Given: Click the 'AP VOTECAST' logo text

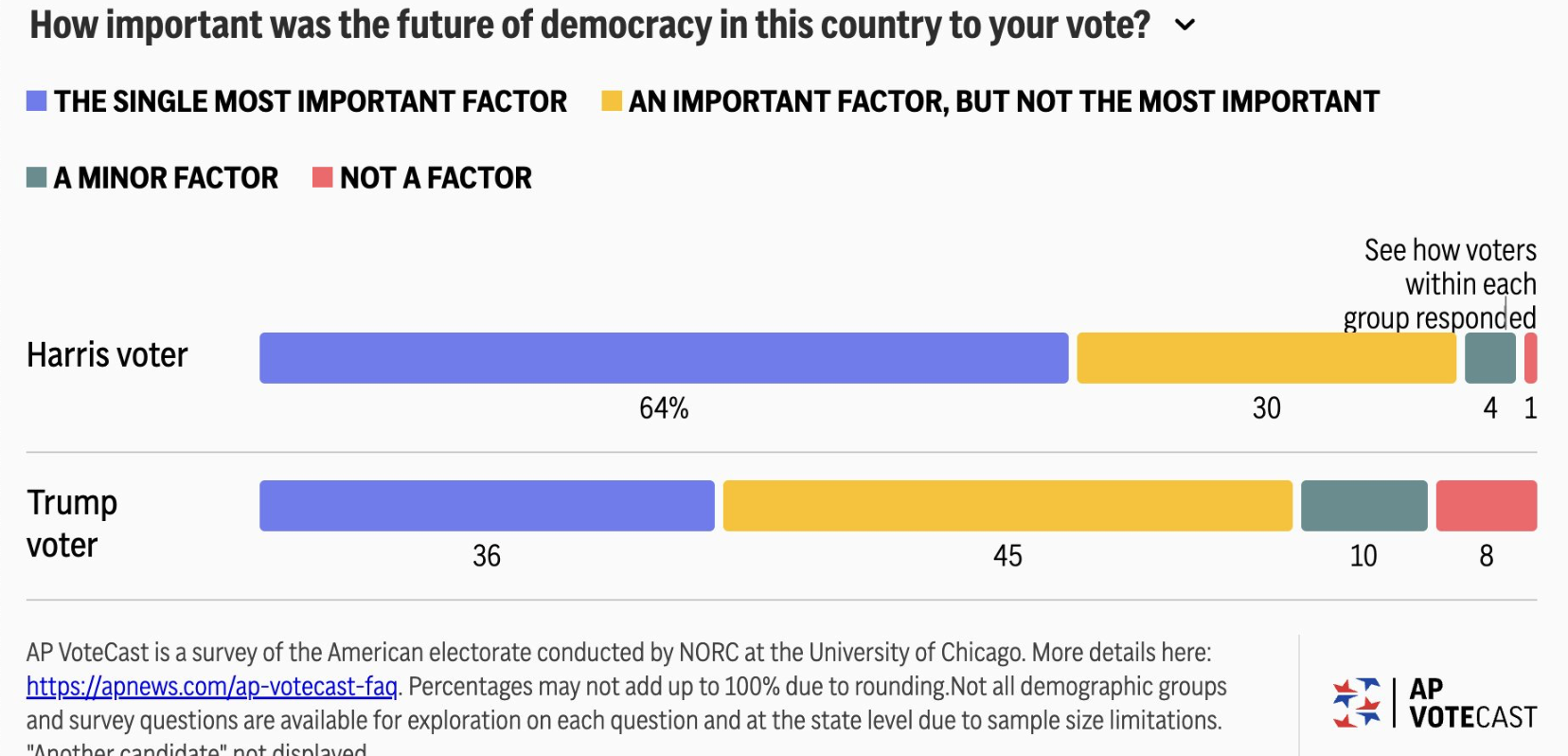Looking at the screenshot, I should click(x=1472, y=703).
